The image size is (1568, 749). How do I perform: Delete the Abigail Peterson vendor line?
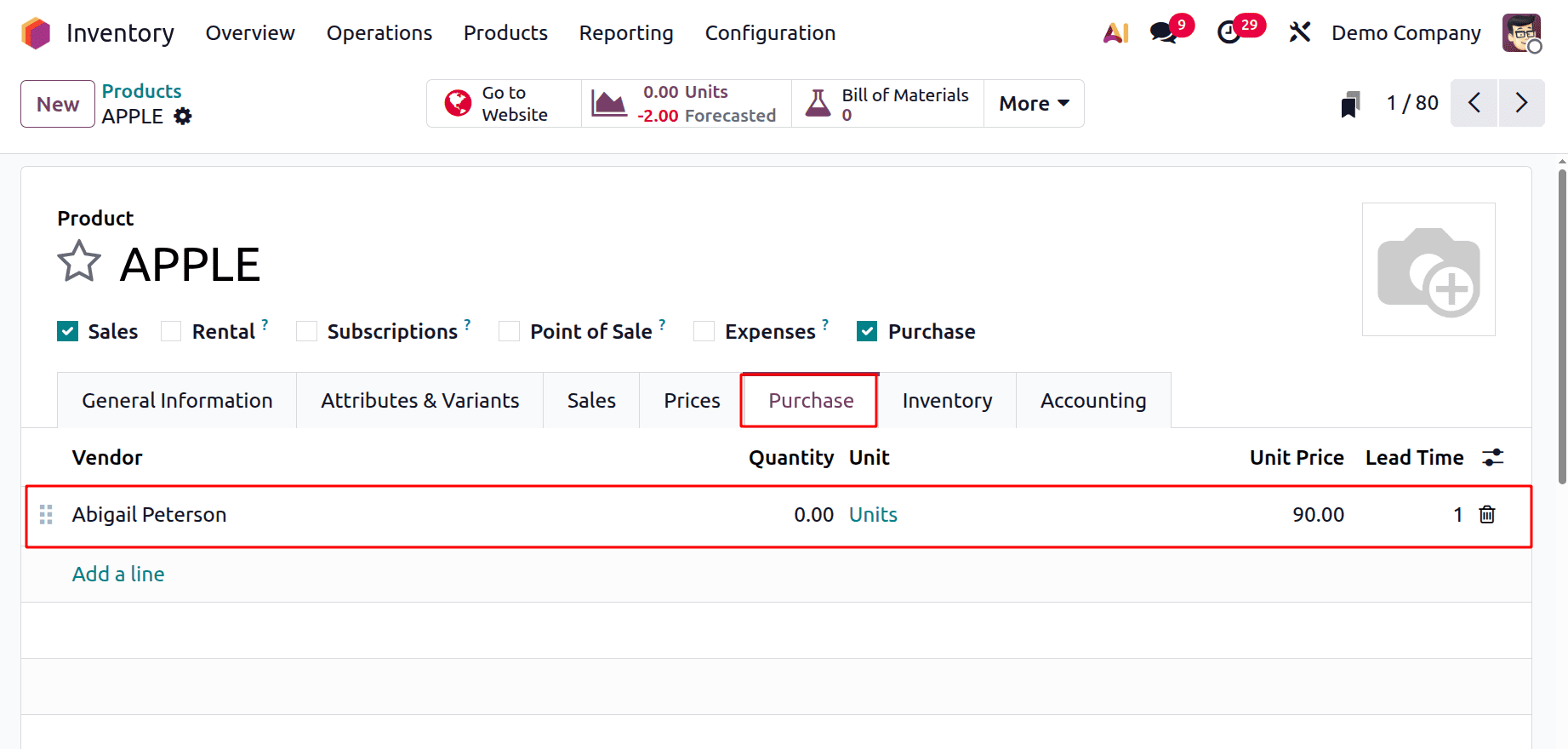tap(1487, 514)
